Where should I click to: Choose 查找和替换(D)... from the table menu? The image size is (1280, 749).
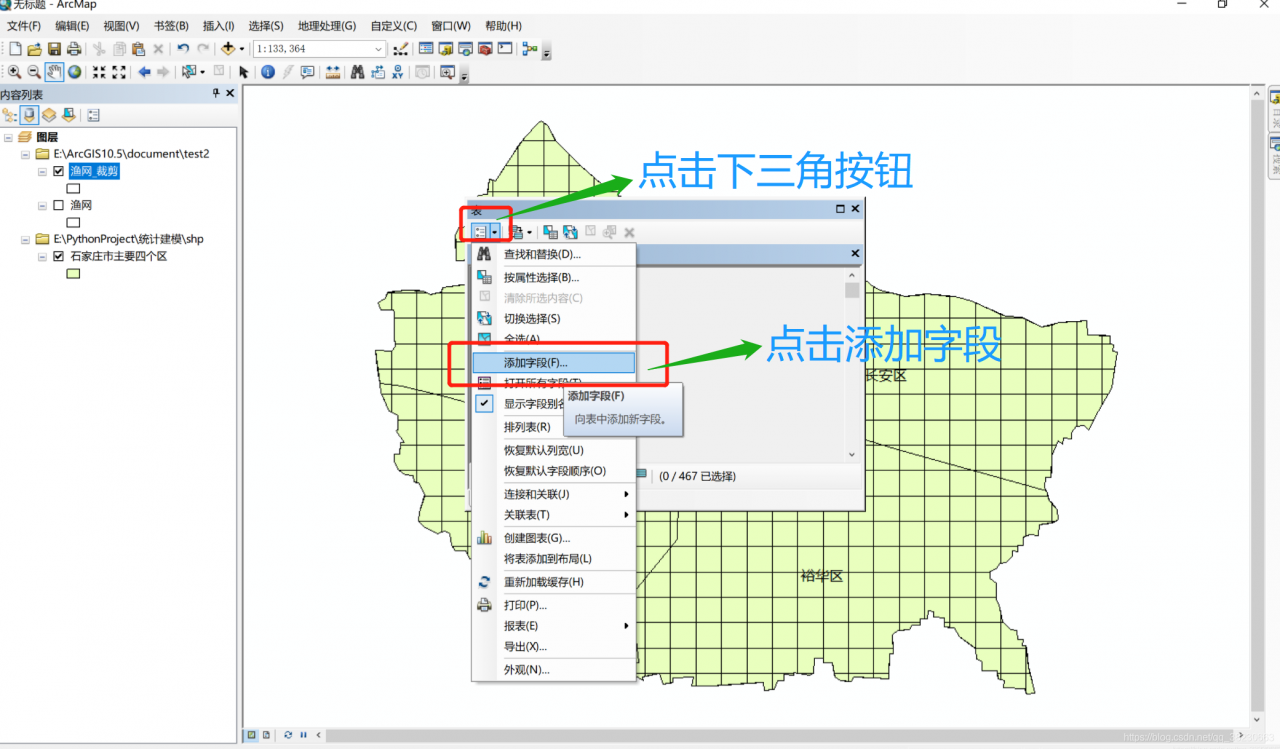coord(554,254)
